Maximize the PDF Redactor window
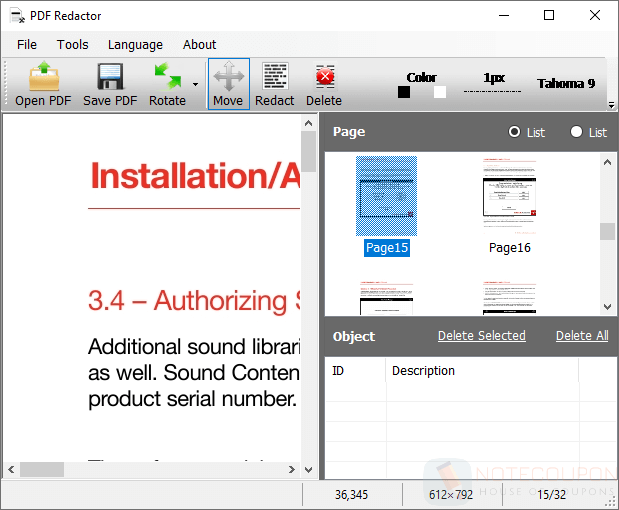The width and height of the screenshot is (619, 510). pos(549,15)
